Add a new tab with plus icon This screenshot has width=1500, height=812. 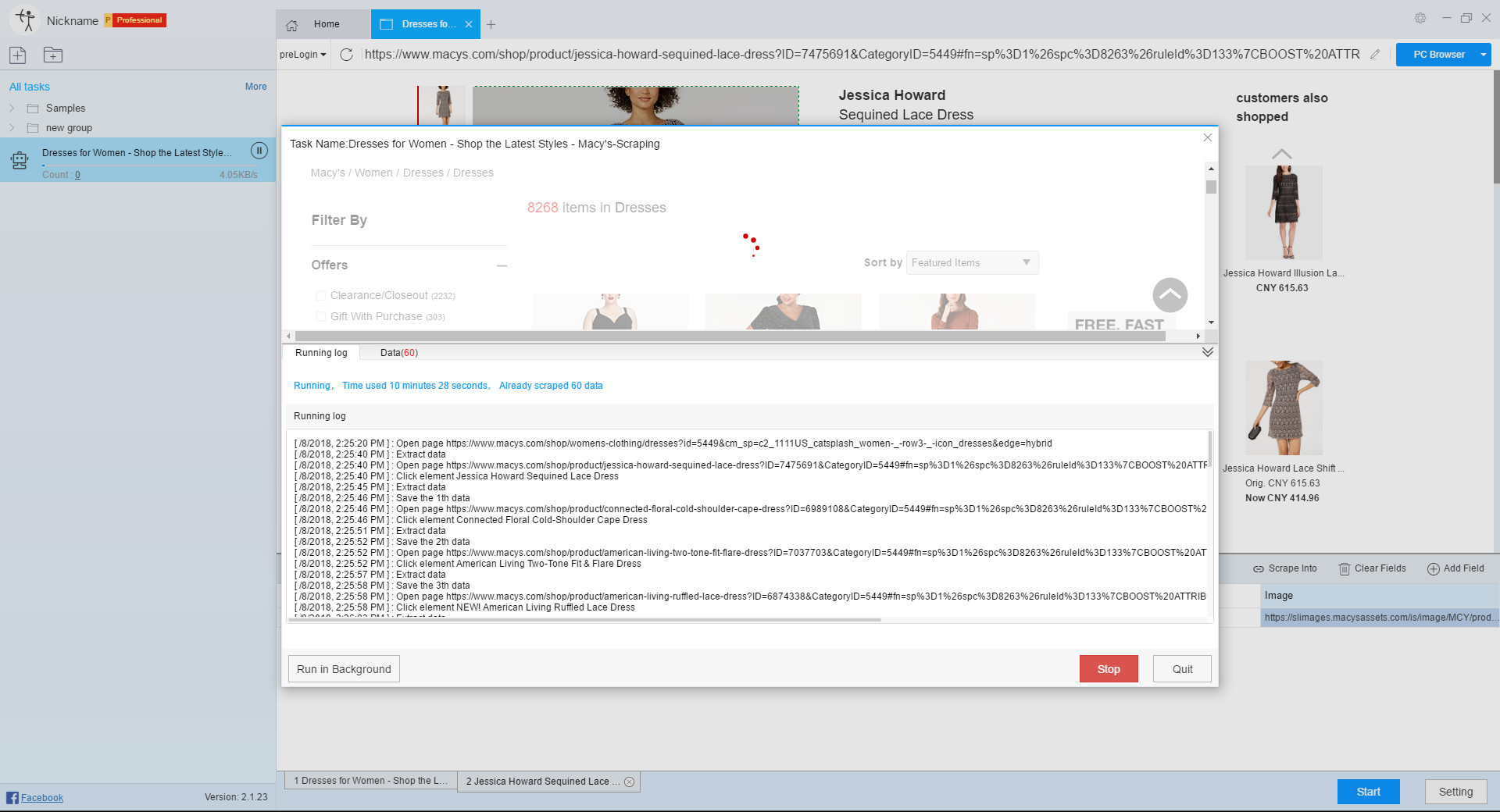491,24
